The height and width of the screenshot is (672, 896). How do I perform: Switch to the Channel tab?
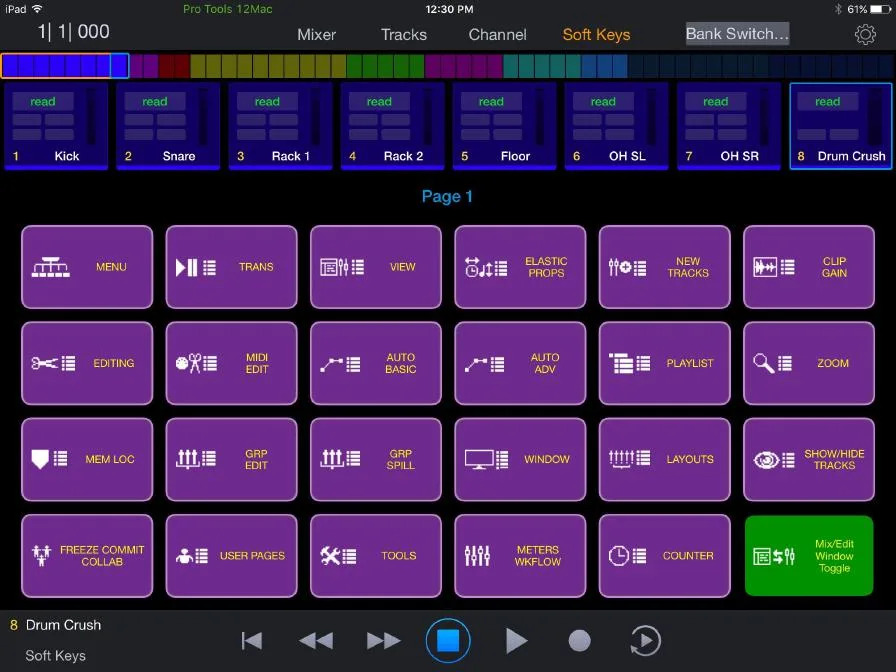point(498,34)
